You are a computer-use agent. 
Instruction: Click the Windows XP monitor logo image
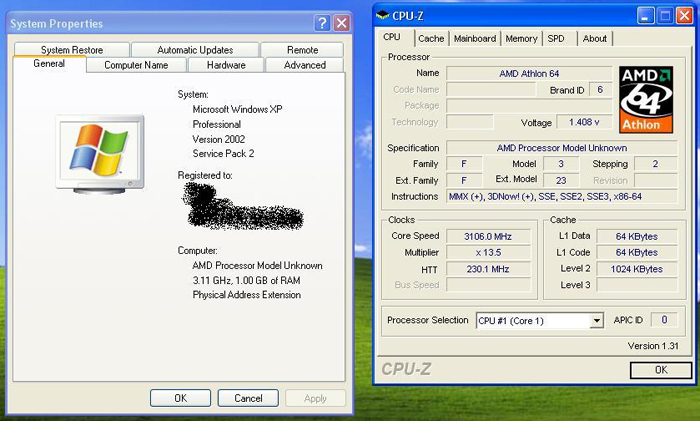point(100,154)
